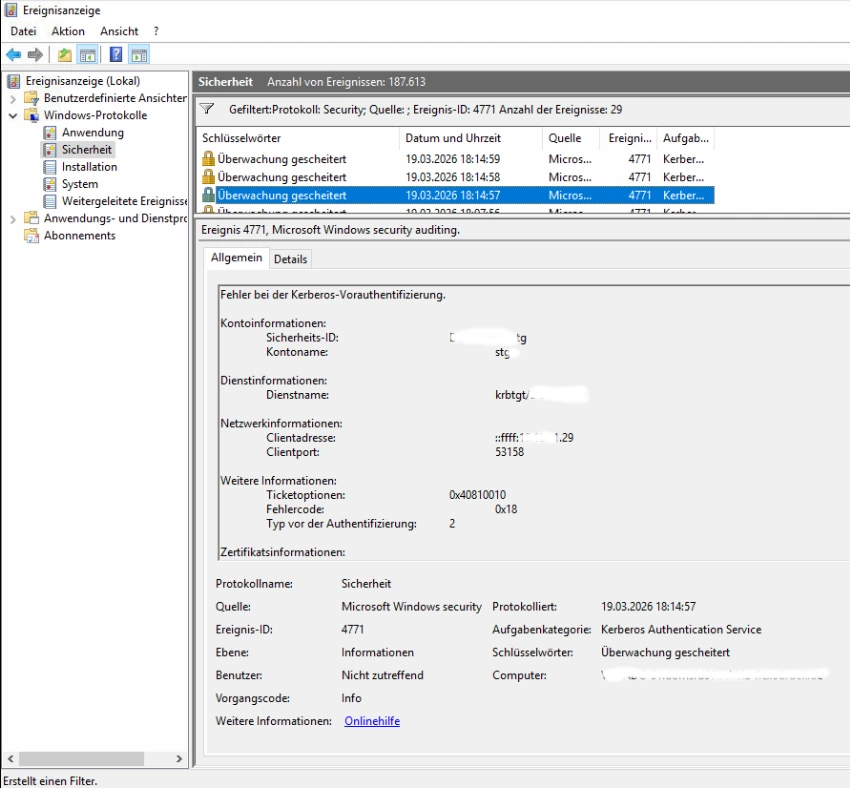The height and width of the screenshot is (788, 850).
Task: Click the 'Erstellt einen Filter.' status text
Action: [x=50, y=781]
